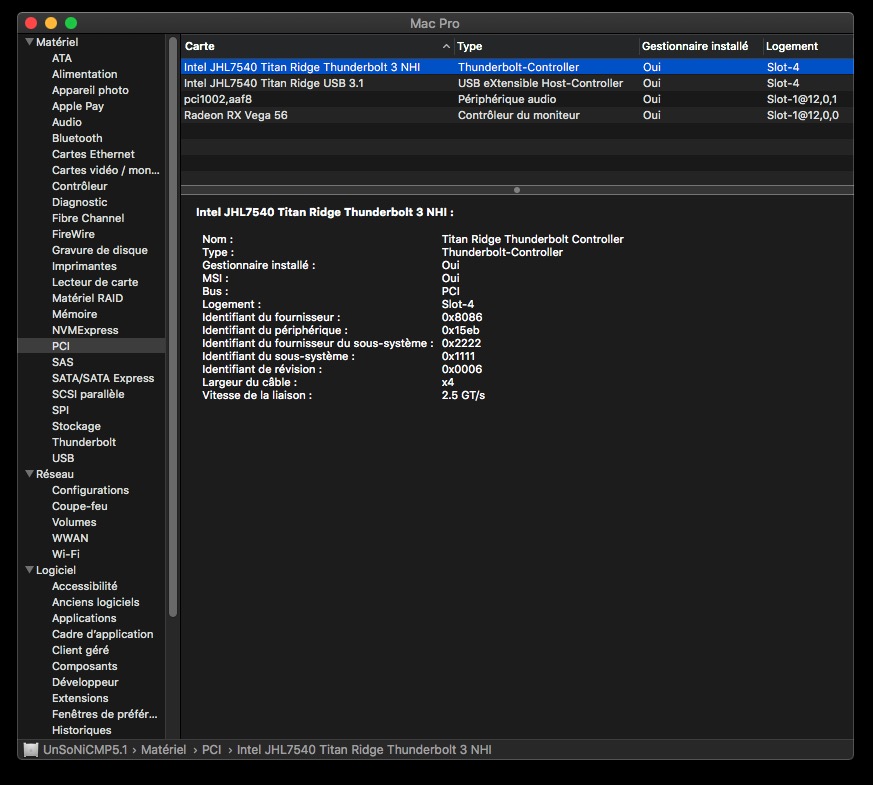Select the pci1002,aaf8 row

[517, 99]
